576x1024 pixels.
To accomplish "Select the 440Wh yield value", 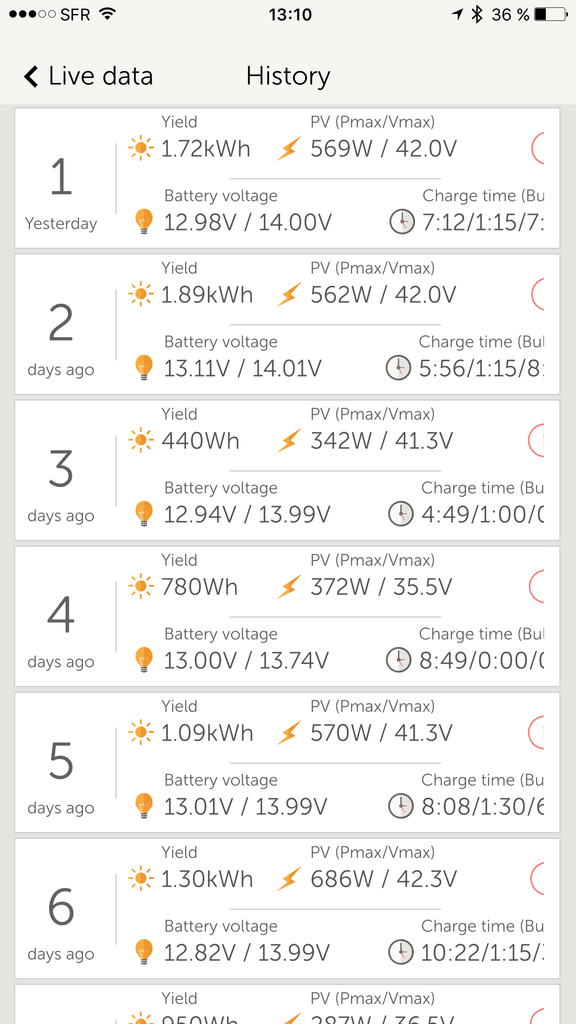I will pyautogui.click(x=200, y=441).
